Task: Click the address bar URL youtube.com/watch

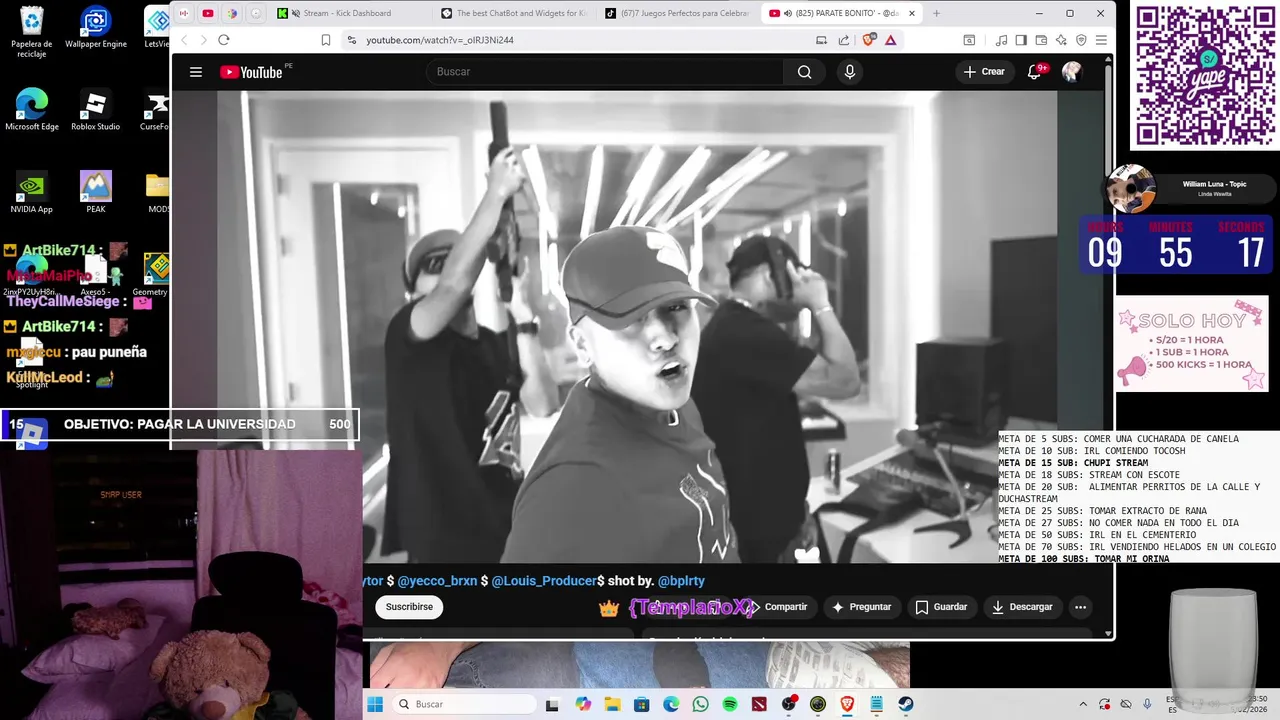Action: click(440, 40)
